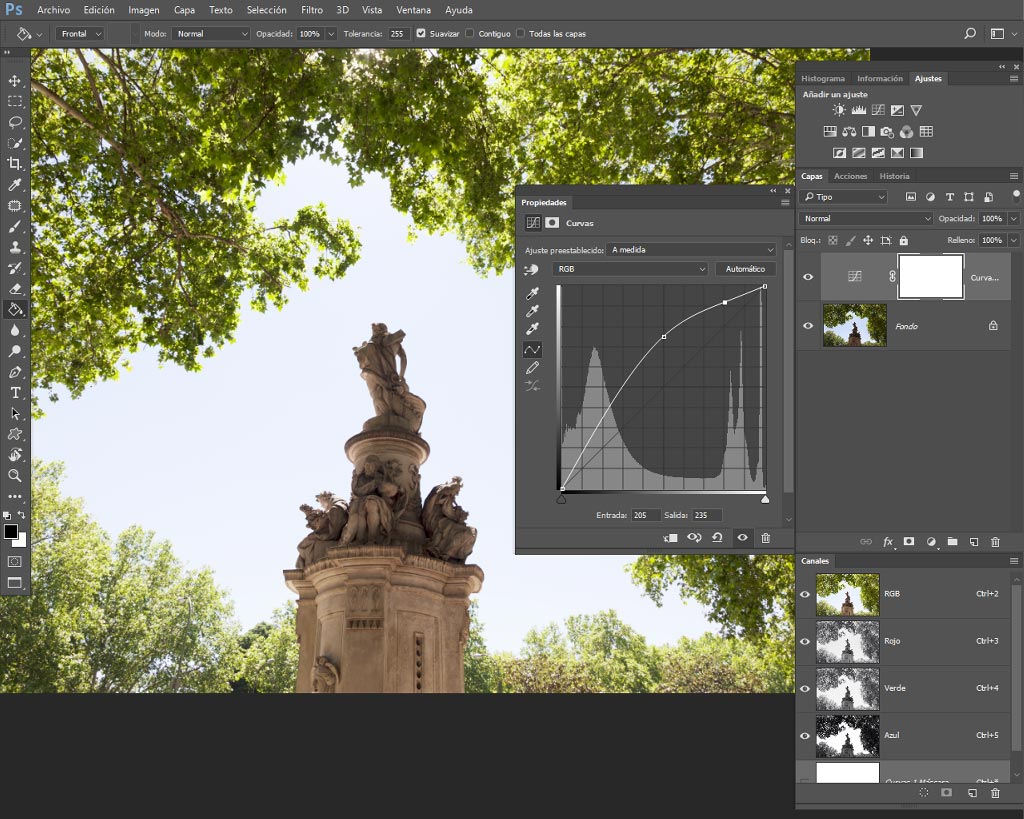Hide the Curvas adjustment layer
Viewport: 1024px width, 819px height.
pos(808,277)
